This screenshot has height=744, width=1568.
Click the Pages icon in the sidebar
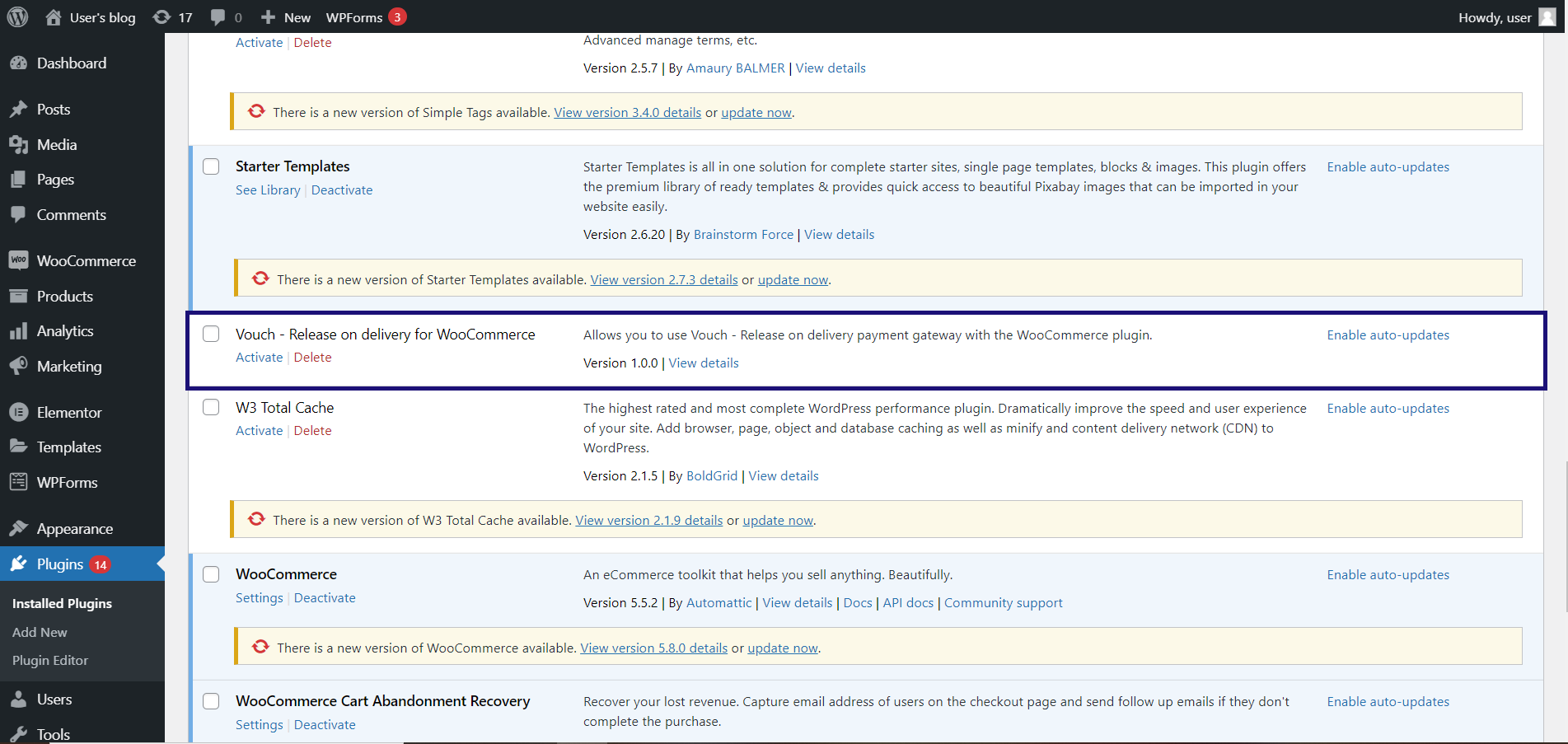18,180
